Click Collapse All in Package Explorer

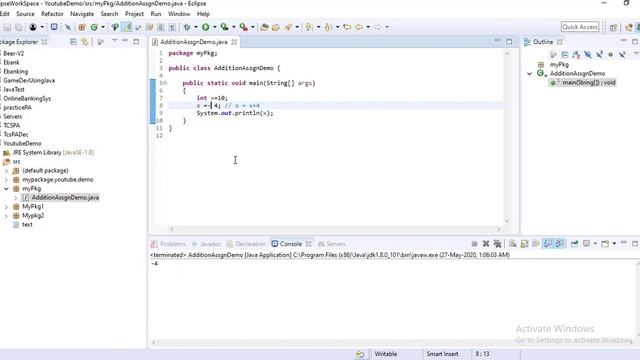tap(73, 42)
